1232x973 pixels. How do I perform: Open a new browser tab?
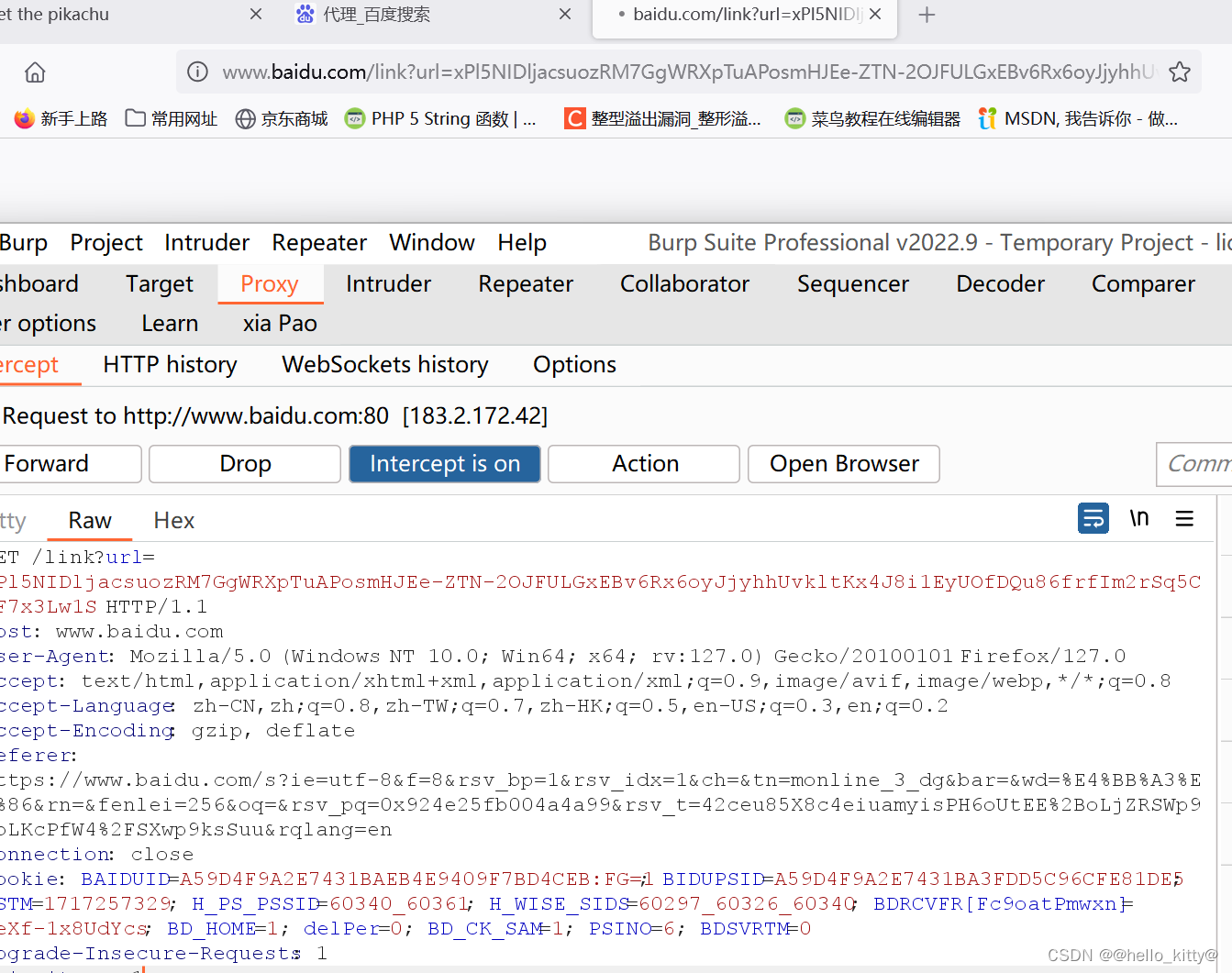click(x=927, y=15)
